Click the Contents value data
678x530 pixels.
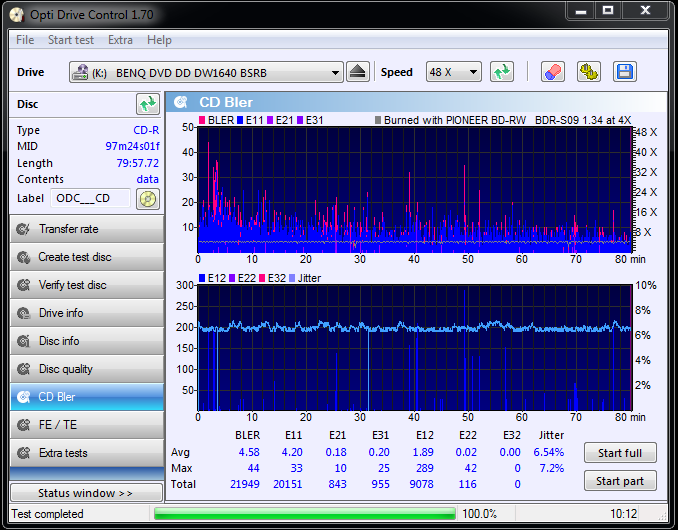pyautogui.click(x=147, y=179)
